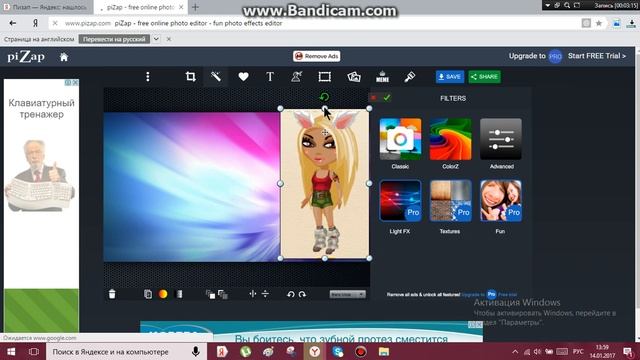Open the ColorZ filters category
Screen dimensions: 640x360
click(450, 139)
